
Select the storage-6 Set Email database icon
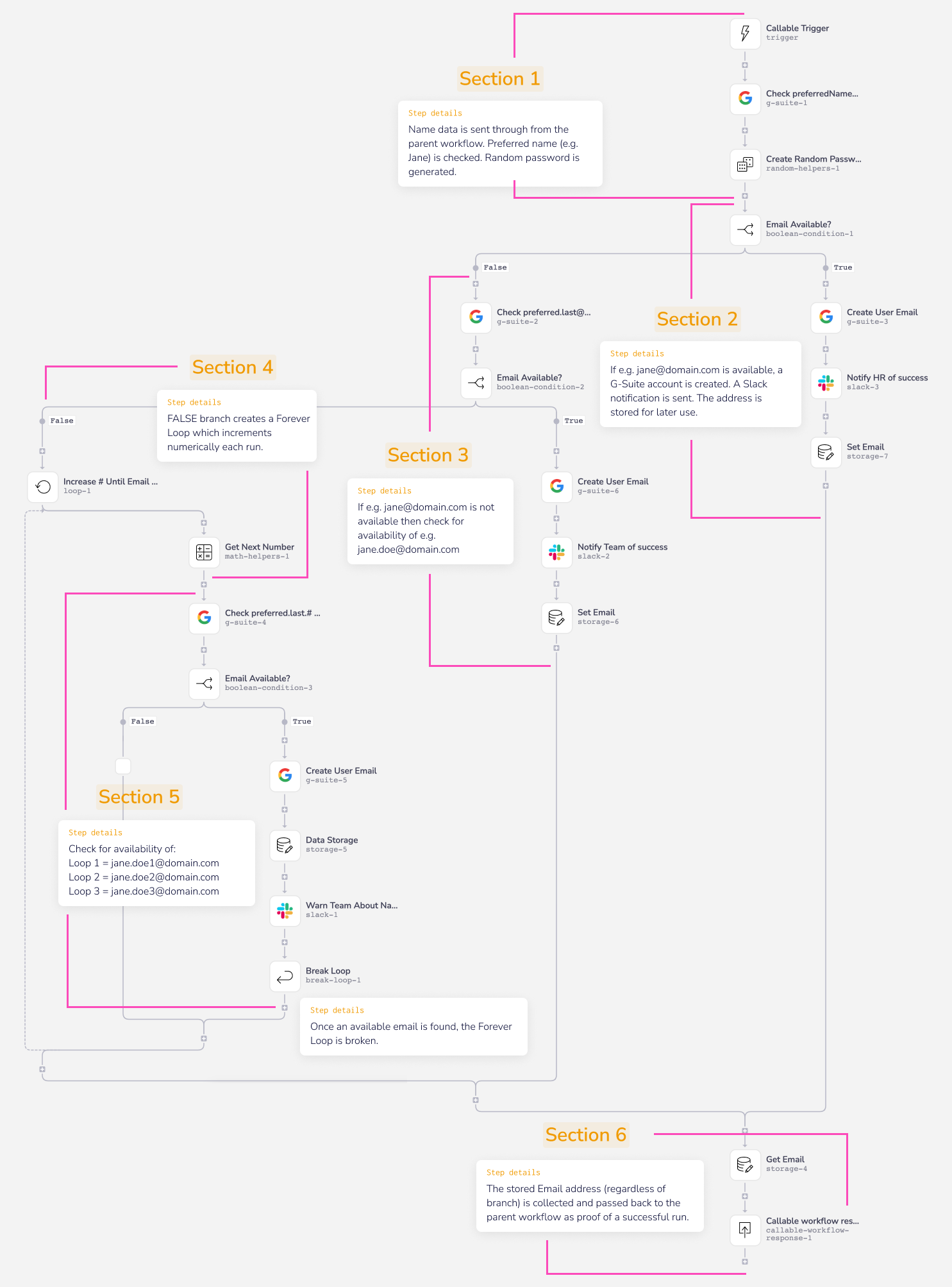click(556, 618)
